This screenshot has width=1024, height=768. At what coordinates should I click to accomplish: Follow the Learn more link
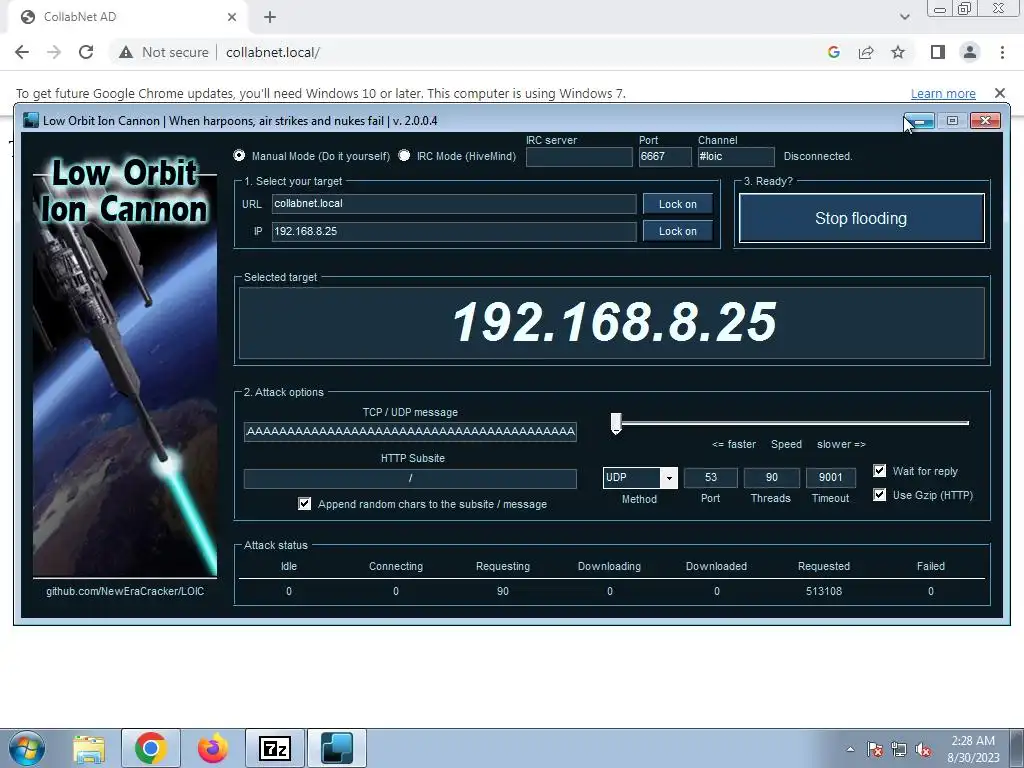[943, 93]
